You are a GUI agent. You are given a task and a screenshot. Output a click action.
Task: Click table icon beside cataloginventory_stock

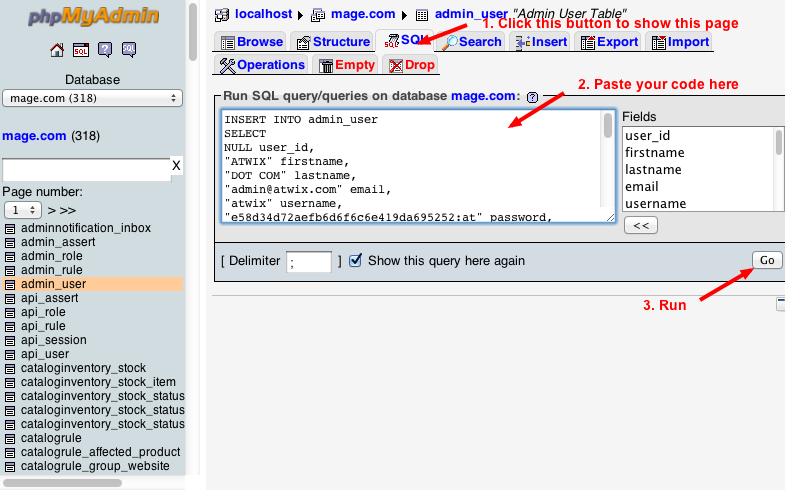tap(10, 369)
